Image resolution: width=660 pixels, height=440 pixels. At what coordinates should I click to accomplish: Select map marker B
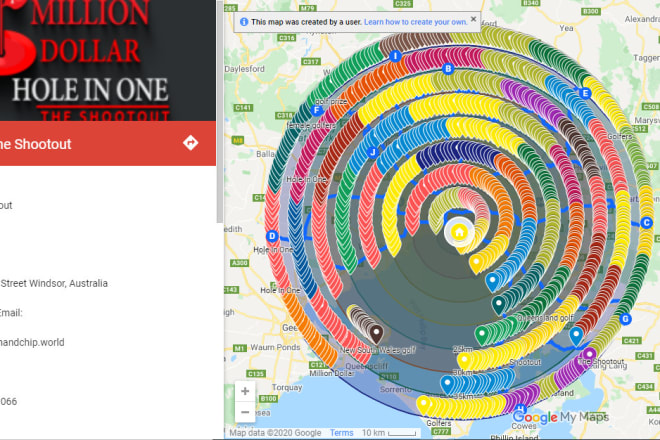[x=448, y=68]
